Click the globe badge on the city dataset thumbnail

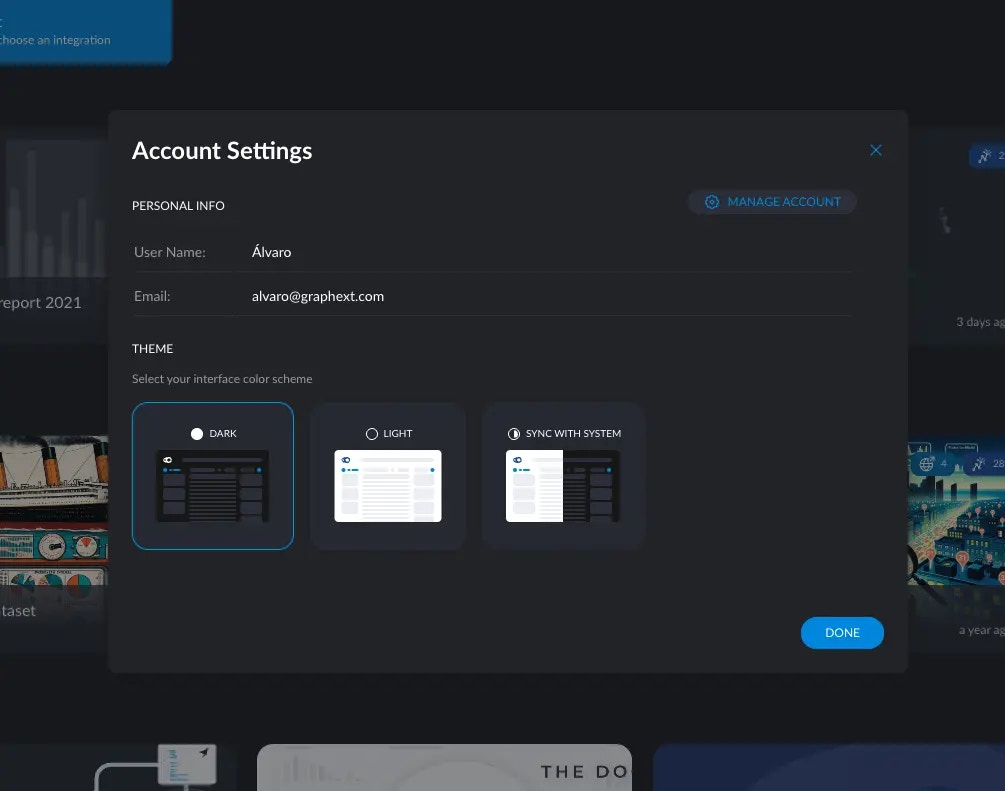[927, 463]
